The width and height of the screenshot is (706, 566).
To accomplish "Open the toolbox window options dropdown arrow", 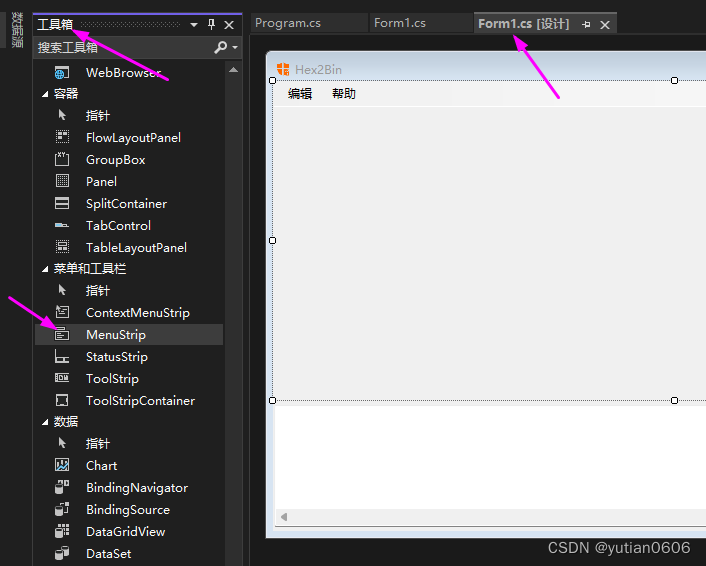I will [x=194, y=25].
